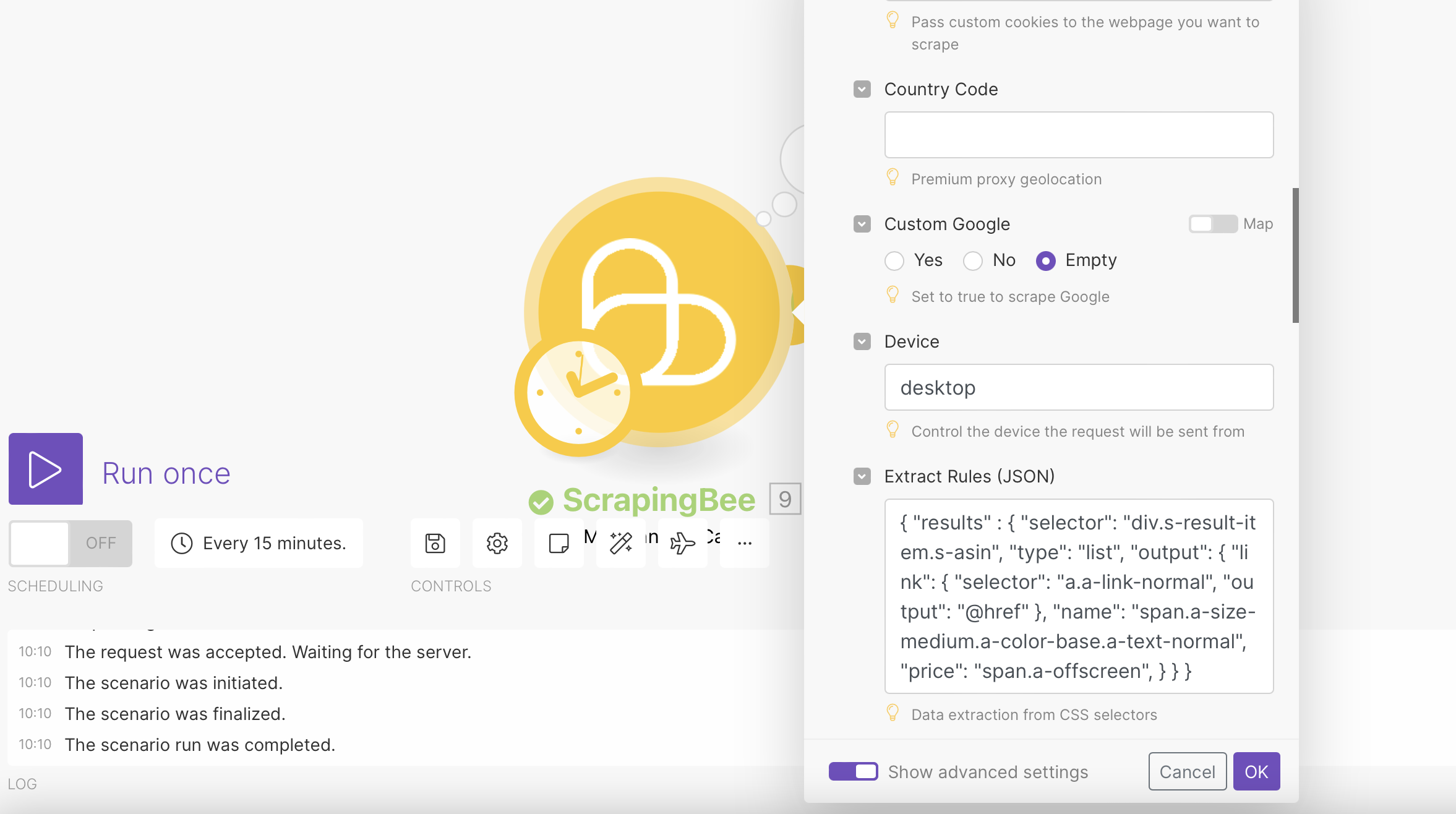
Task: Click the notes sticky icon
Action: pyautogui.click(x=559, y=543)
